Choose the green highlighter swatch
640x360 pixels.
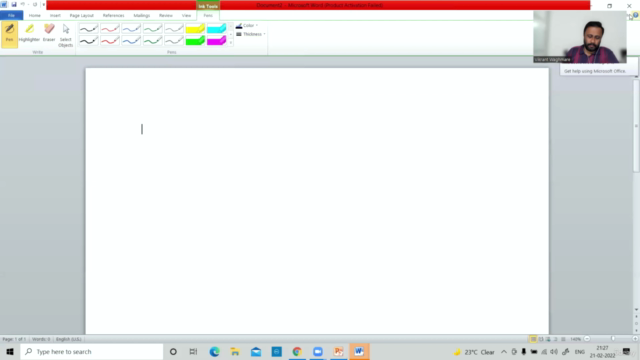tap(195, 40)
